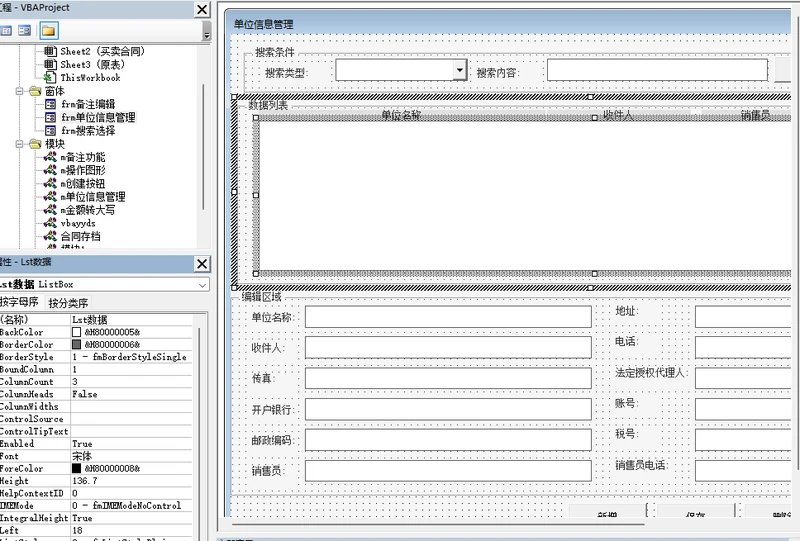
Task: Select Sheet3 (原表) in project tree
Action: click(92, 64)
